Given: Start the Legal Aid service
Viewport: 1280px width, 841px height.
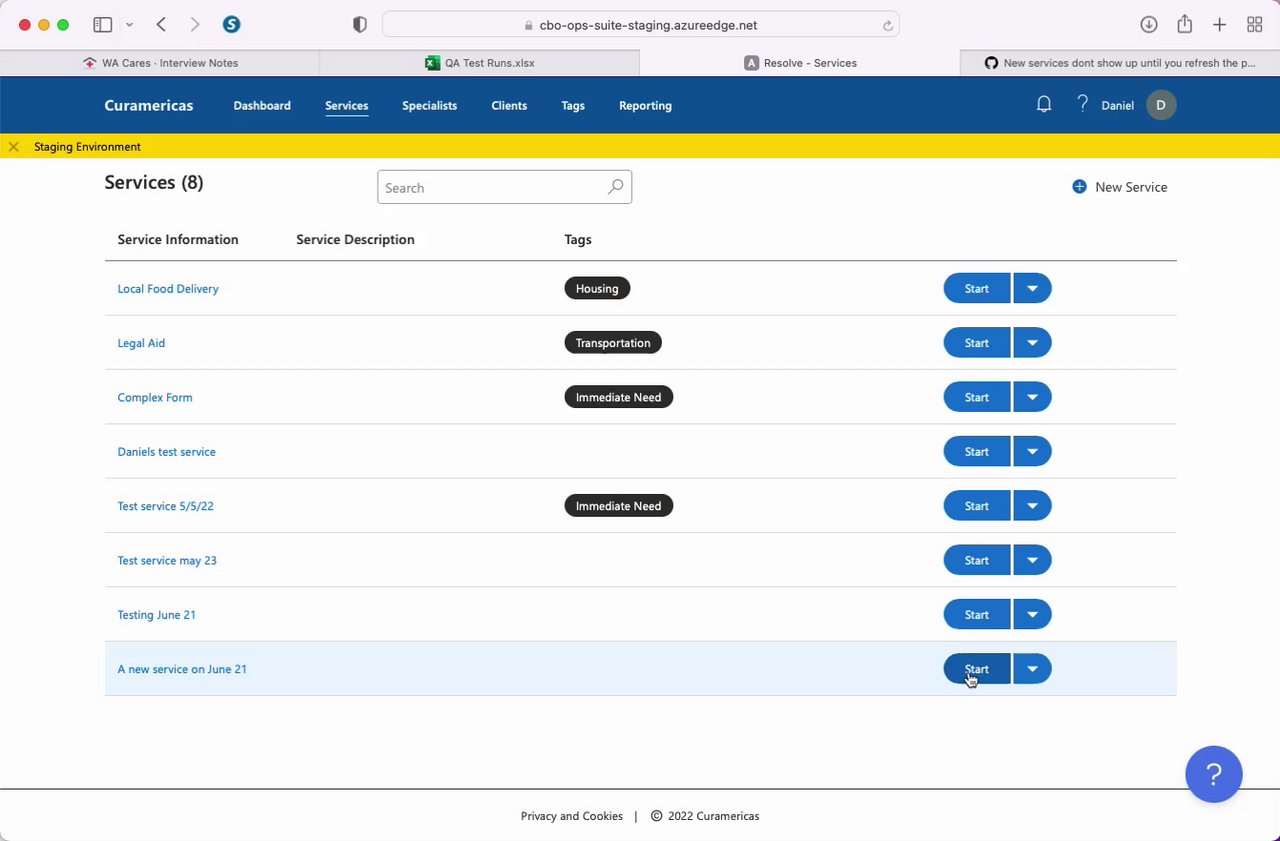Looking at the screenshot, I should [x=977, y=343].
